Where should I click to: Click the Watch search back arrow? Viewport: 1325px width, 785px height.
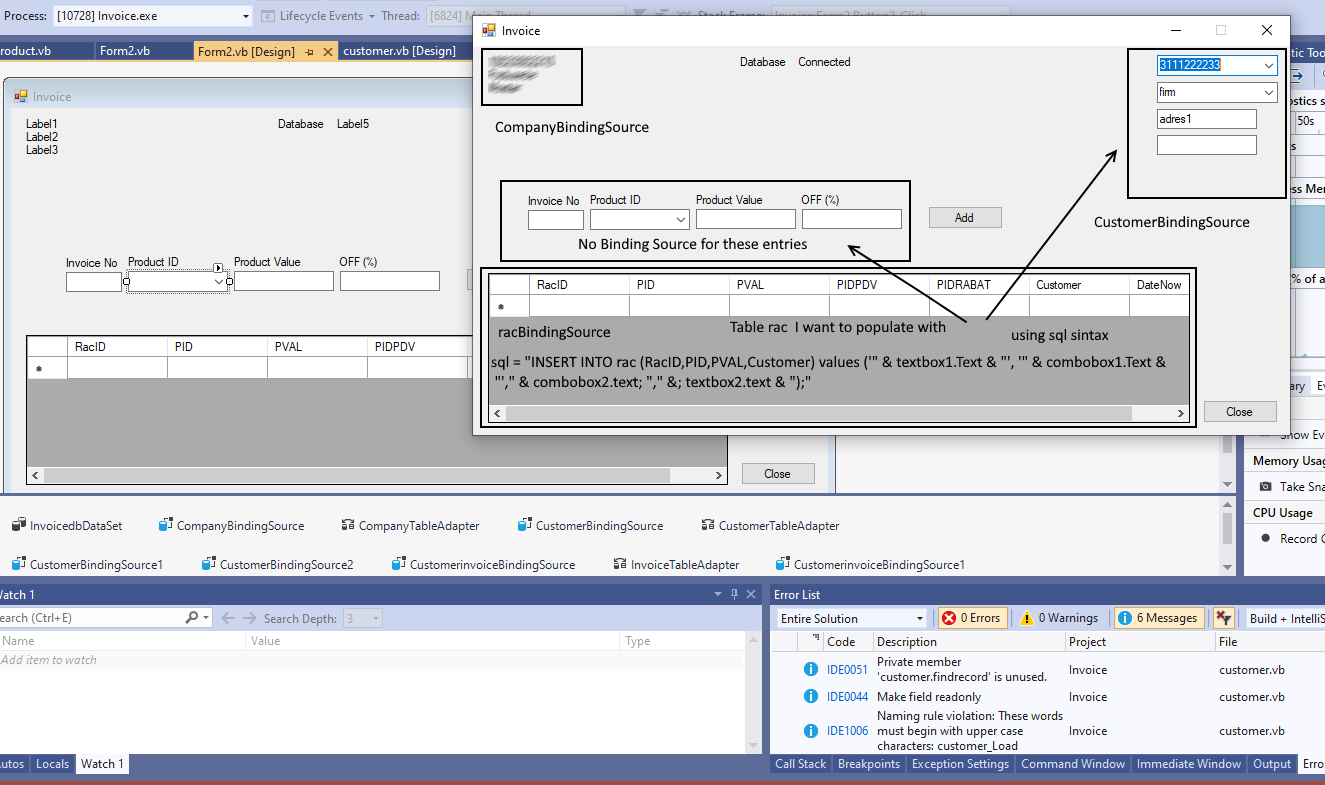tap(228, 618)
